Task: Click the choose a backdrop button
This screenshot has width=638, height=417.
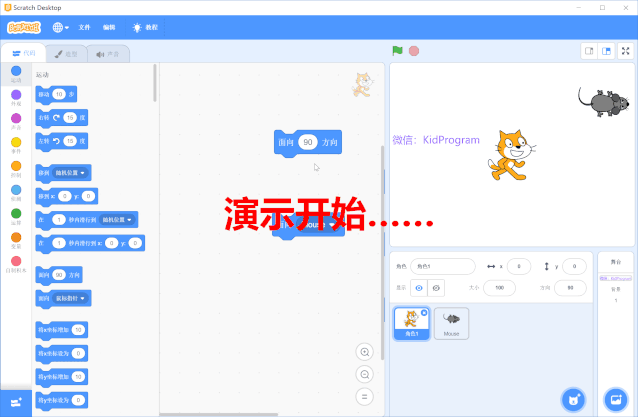Action: [x=615, y=399]
